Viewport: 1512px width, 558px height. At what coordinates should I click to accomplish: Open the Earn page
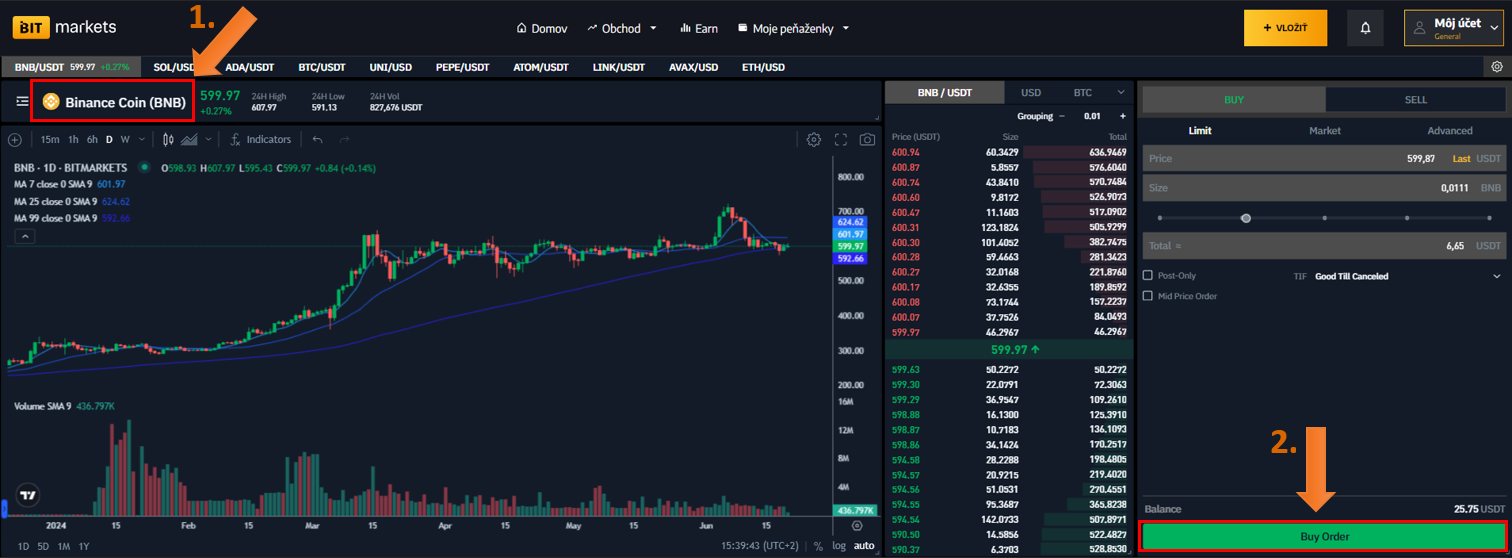pos(699,28)
